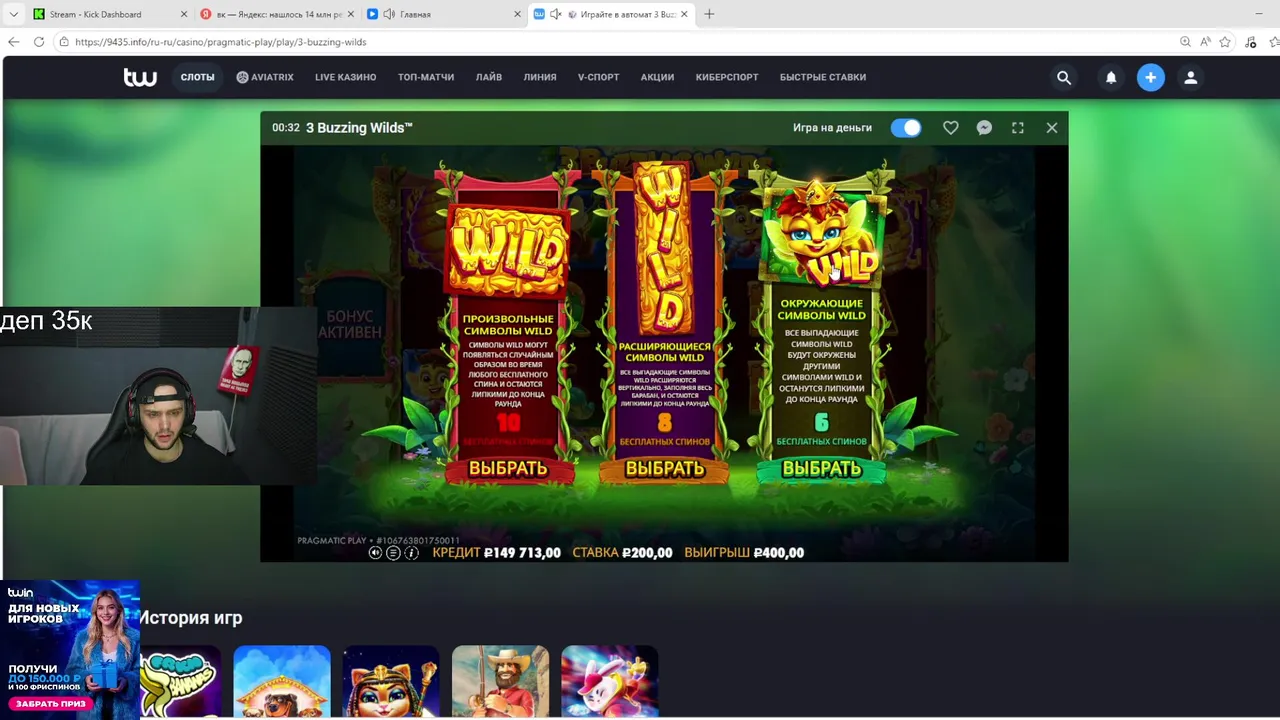Viewport: 1280px width, 720px height.
Task: Click the read aloud icon in address bar
Action: 1206,42
